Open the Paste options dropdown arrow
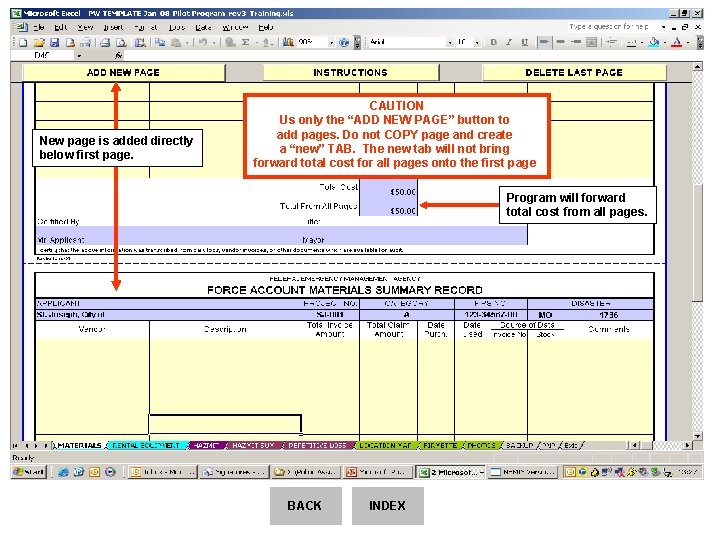 187,43
